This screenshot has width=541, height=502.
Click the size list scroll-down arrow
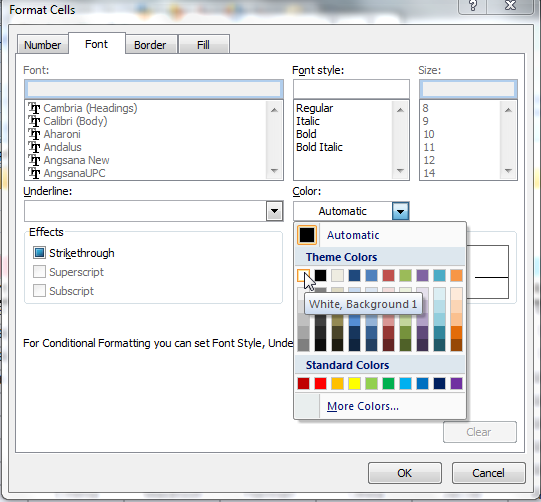(x=508, y=170)
